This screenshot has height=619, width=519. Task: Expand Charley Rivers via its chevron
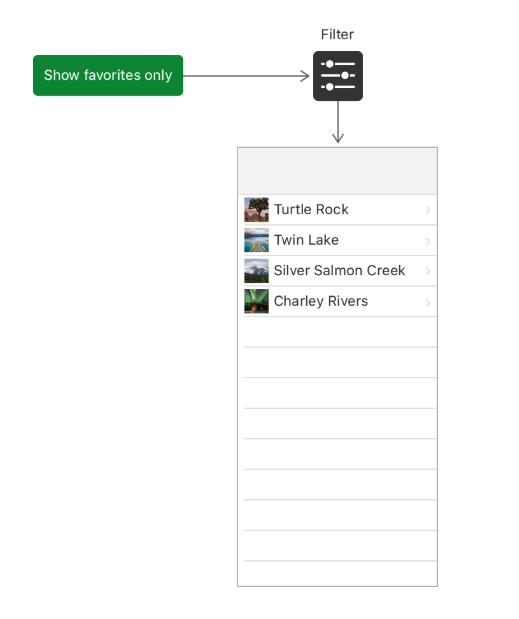[428, 302]
